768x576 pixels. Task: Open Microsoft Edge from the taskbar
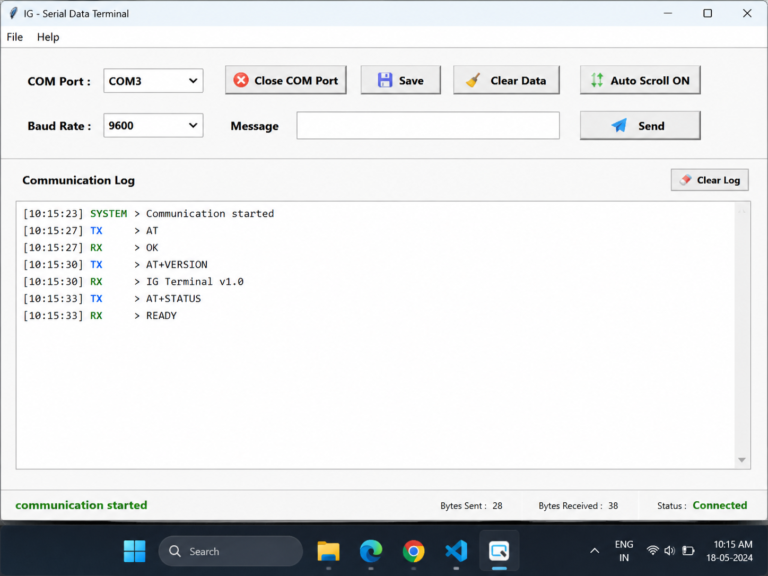click(x=371, y=551)
